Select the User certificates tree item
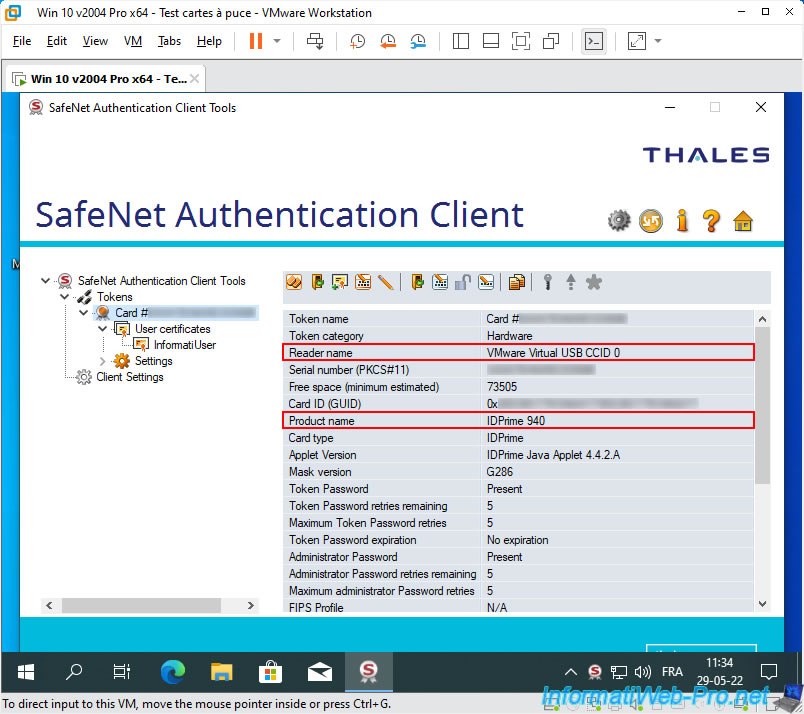 172,329
